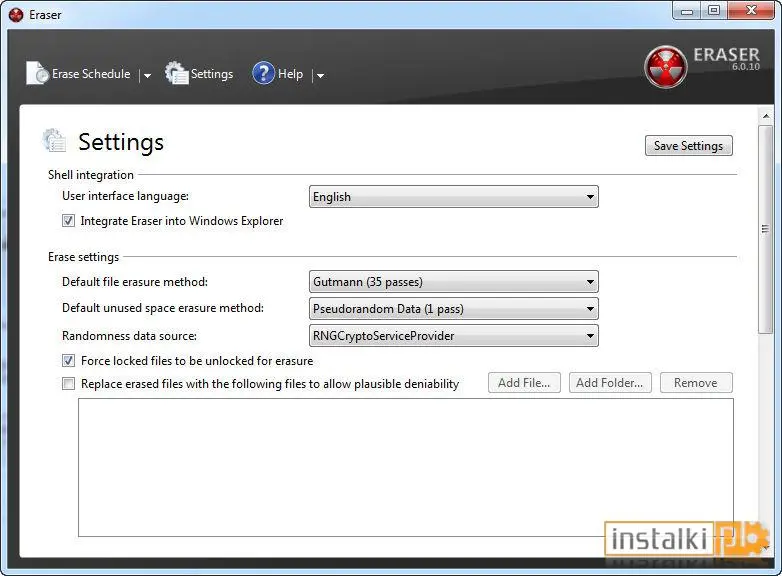Click the Settings gear icon in toolbar
Screen dimensions: 782x576
pyautogui.click(x=177, y=73)
